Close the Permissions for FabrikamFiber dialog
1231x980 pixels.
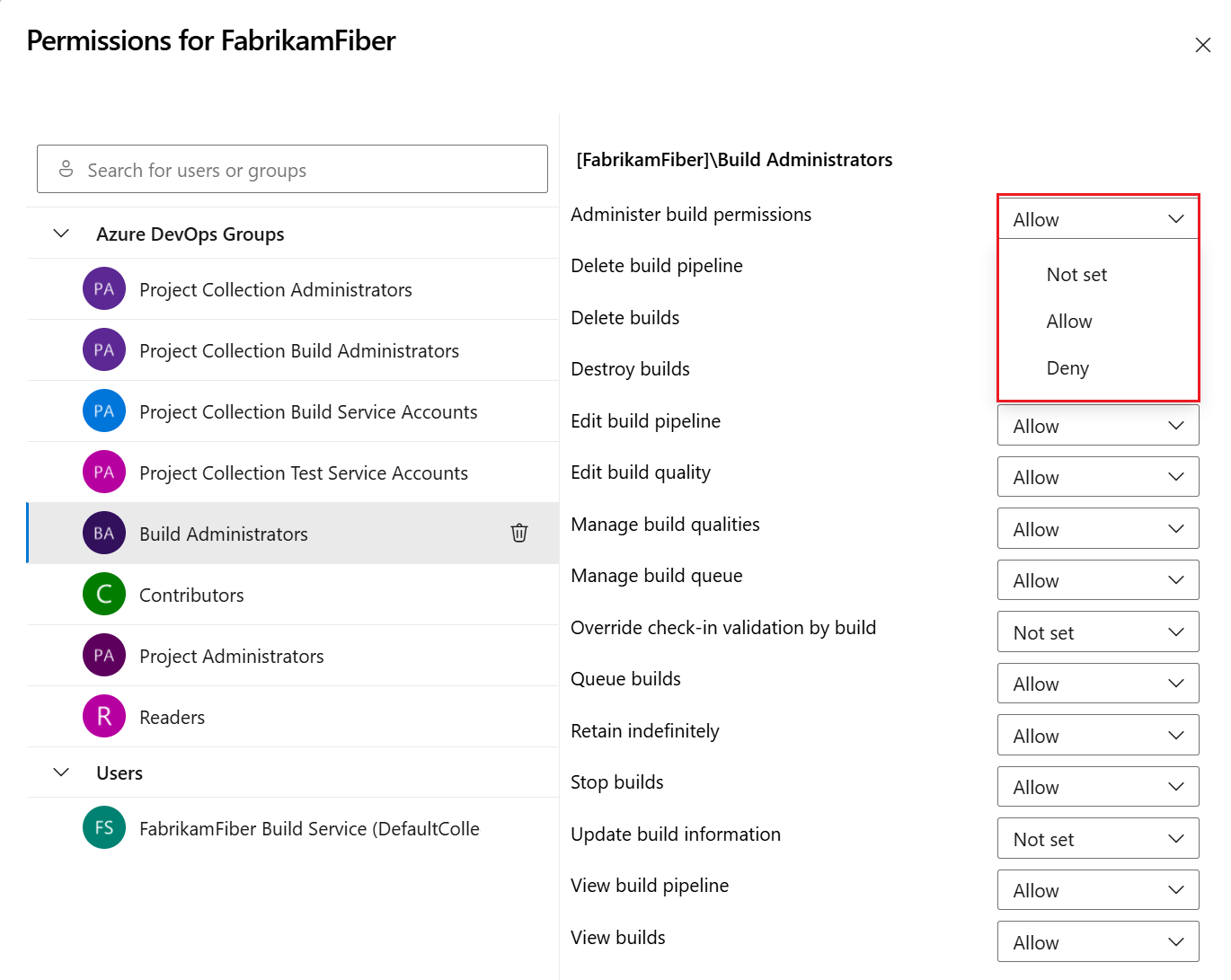[1203, 44]
